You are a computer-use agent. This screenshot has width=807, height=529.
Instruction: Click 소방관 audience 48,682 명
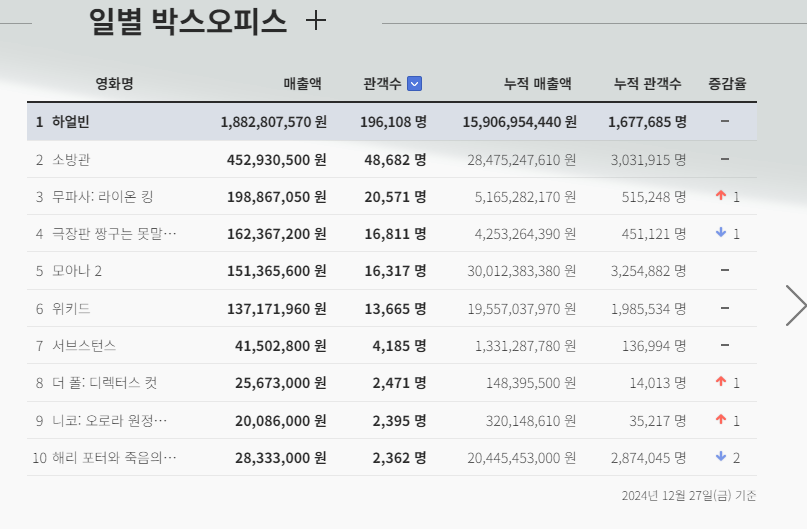pyautogui.click(x=395, y=160)
